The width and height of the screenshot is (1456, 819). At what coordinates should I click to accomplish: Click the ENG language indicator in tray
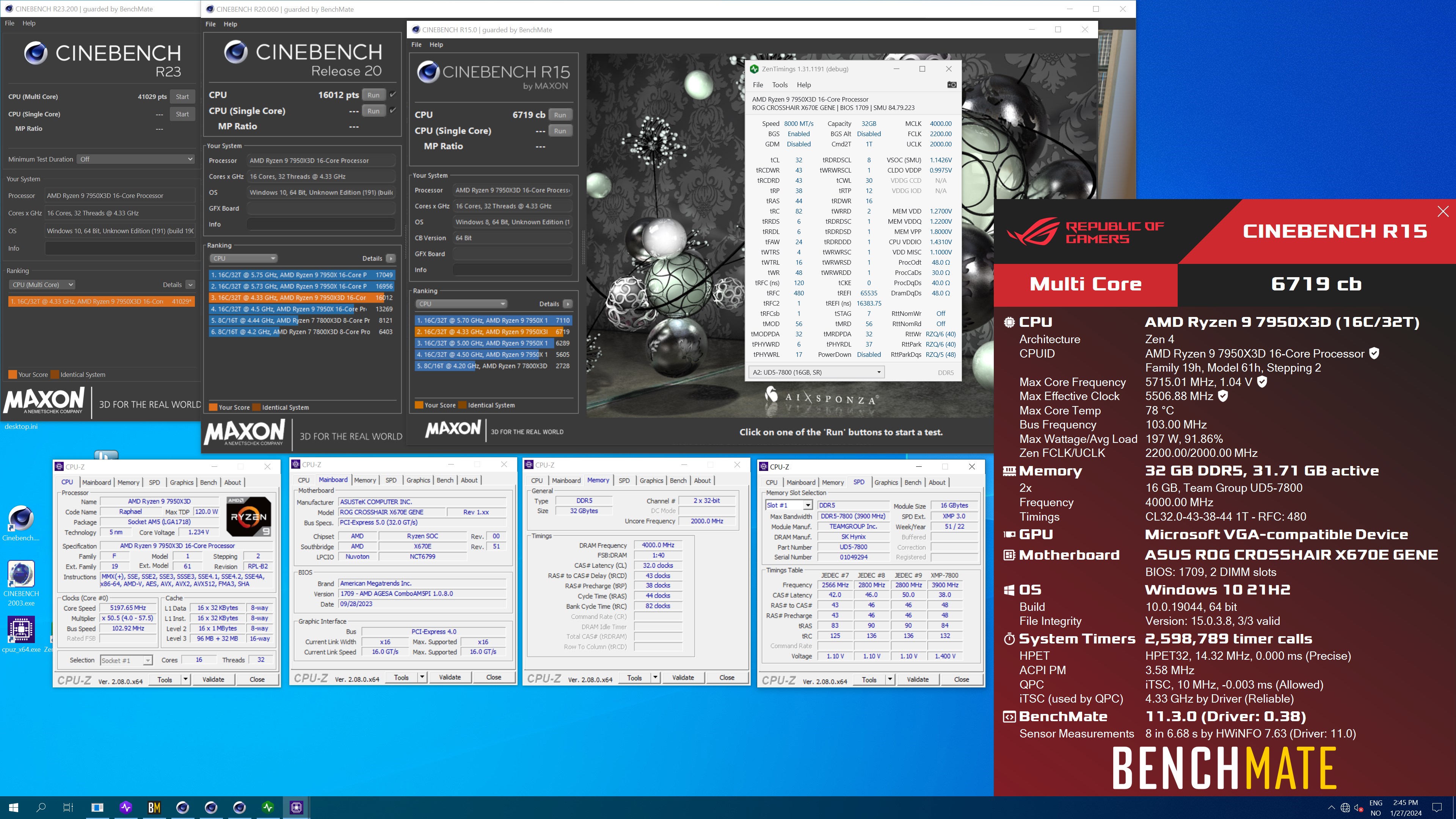1375,803
